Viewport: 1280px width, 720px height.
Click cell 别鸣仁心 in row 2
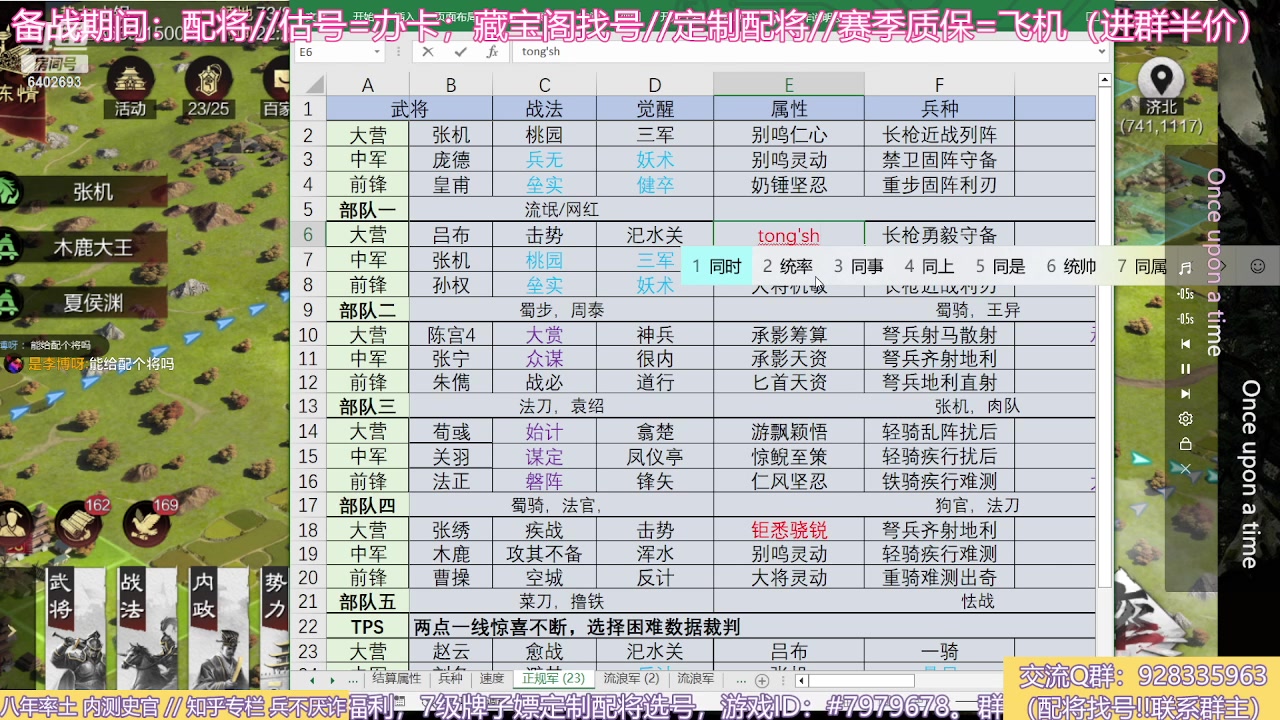pyautogui.click(x=788, y=135)
